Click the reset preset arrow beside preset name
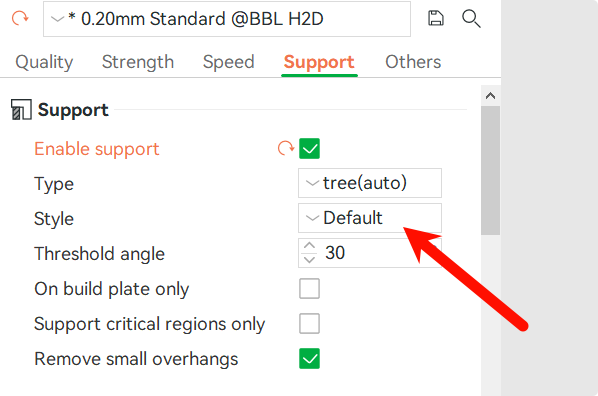 (20, 18)
